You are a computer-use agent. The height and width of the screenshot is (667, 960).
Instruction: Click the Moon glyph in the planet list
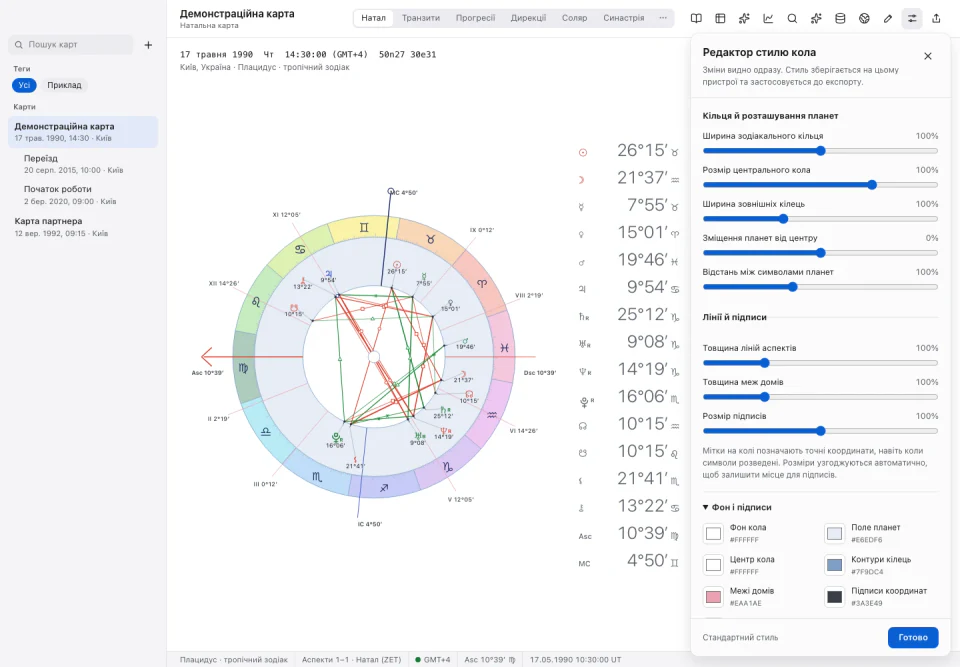click(x=582, y=179)
